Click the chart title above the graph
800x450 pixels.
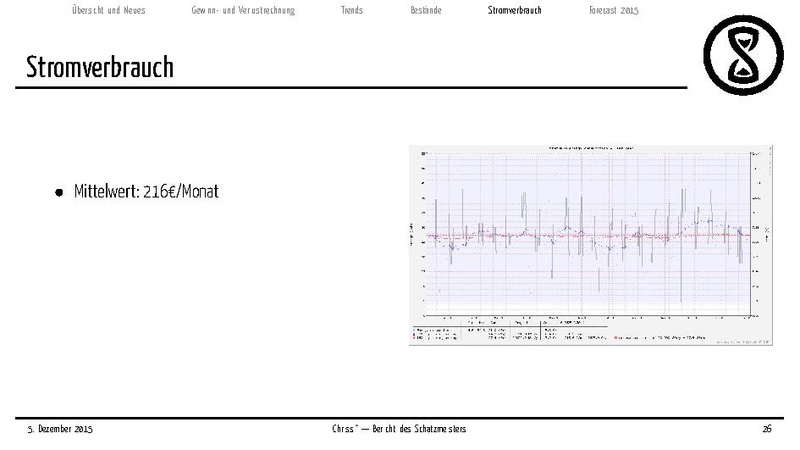click(590, 147)
